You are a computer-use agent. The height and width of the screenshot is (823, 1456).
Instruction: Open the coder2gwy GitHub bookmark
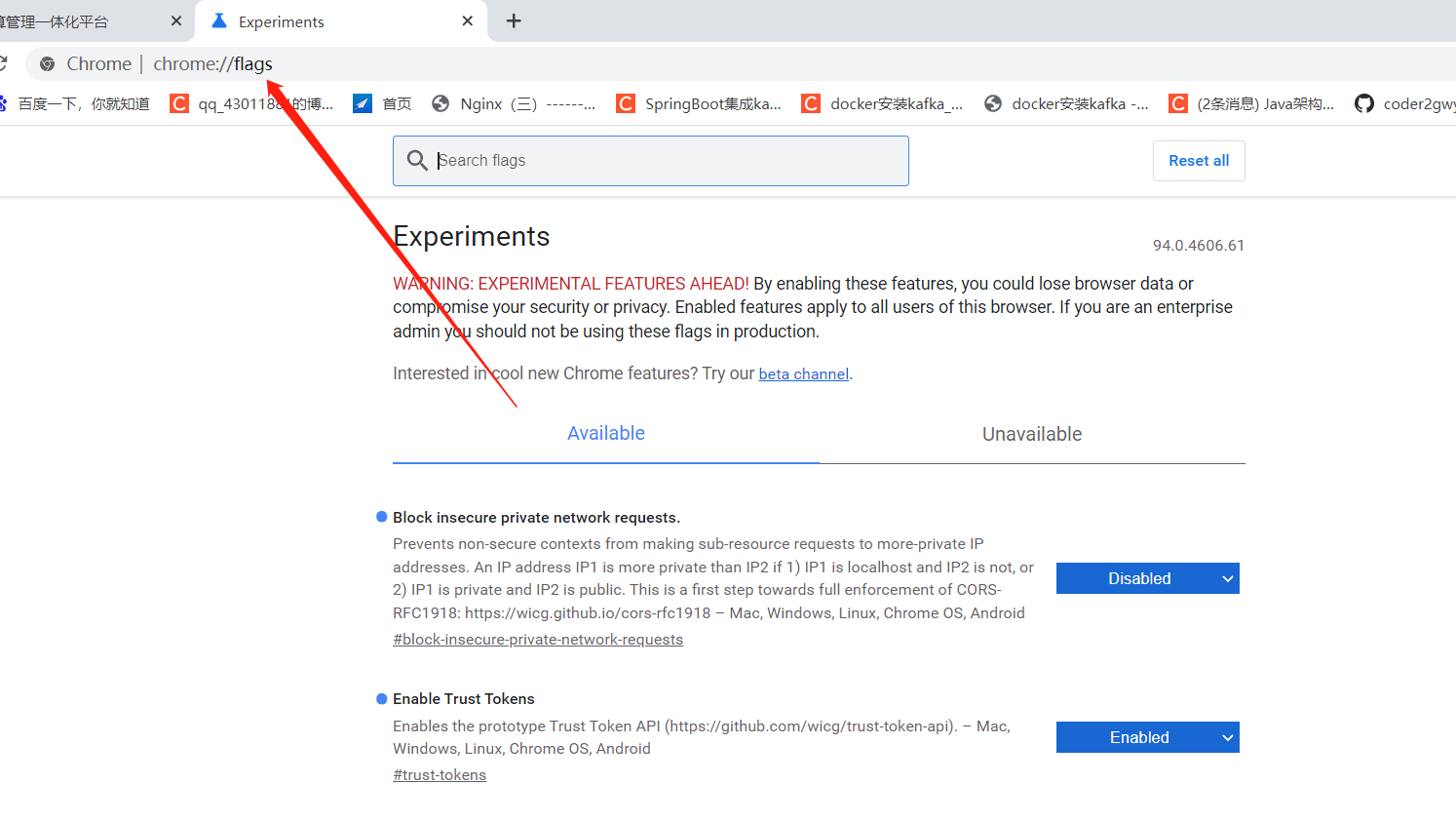tap(1404, 103)
